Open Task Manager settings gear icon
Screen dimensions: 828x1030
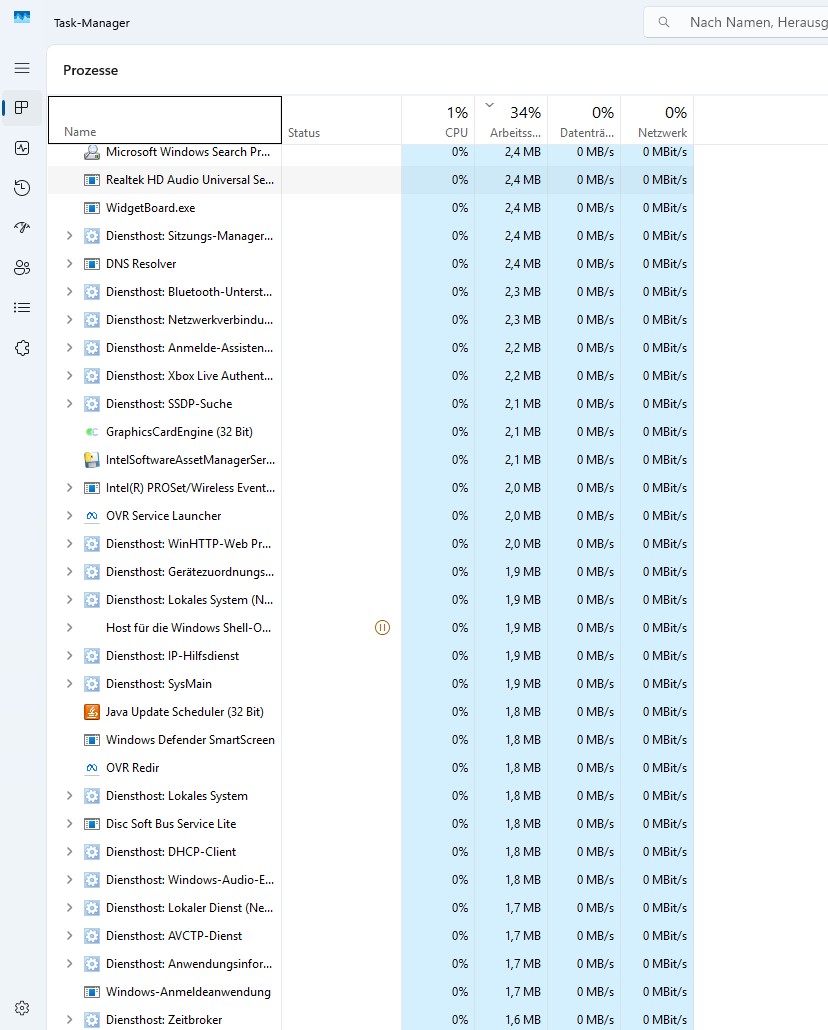[x=22, y=1008]
